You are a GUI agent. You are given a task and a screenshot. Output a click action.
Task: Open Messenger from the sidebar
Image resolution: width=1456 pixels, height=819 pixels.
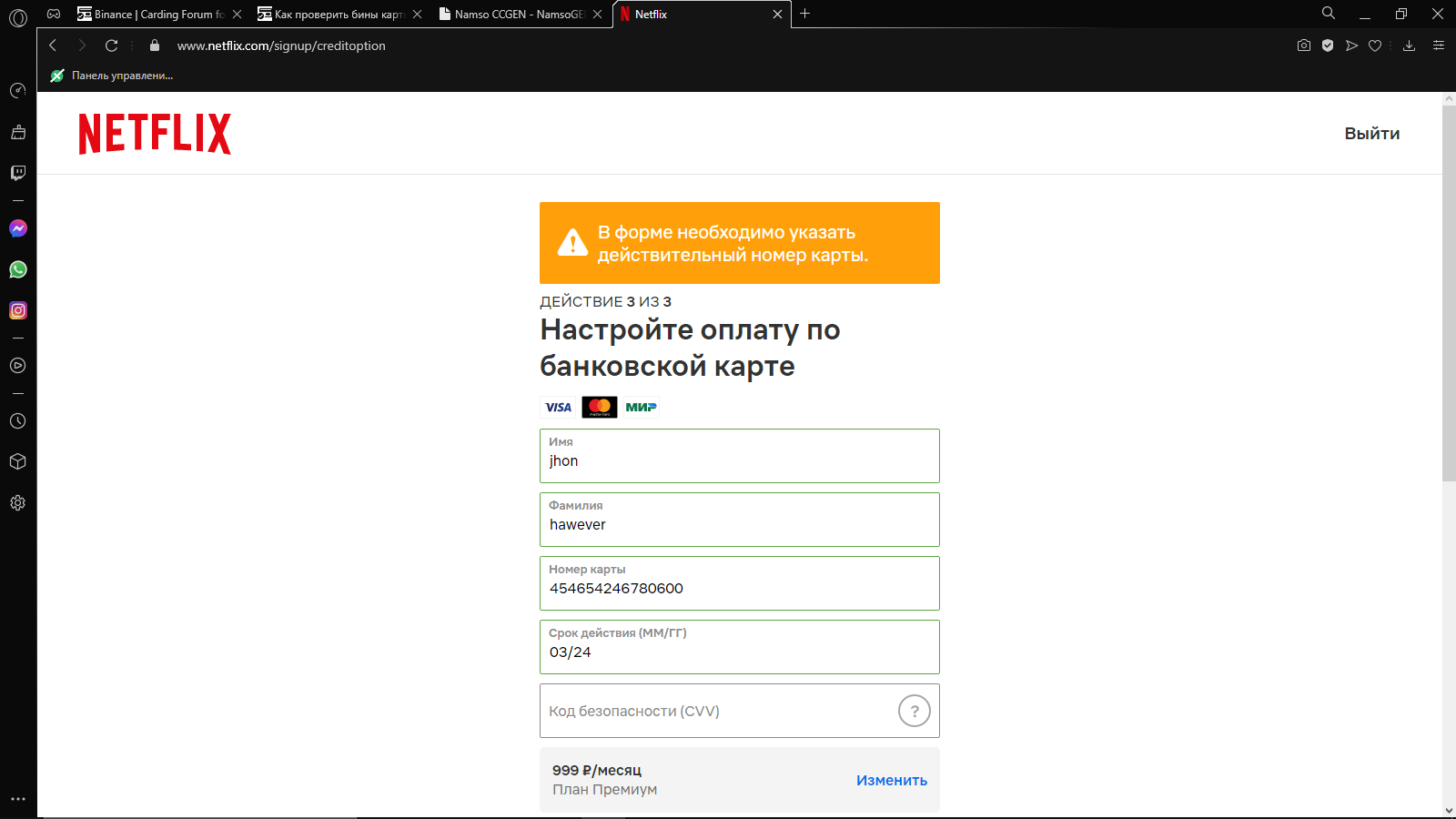pos(18,228)
